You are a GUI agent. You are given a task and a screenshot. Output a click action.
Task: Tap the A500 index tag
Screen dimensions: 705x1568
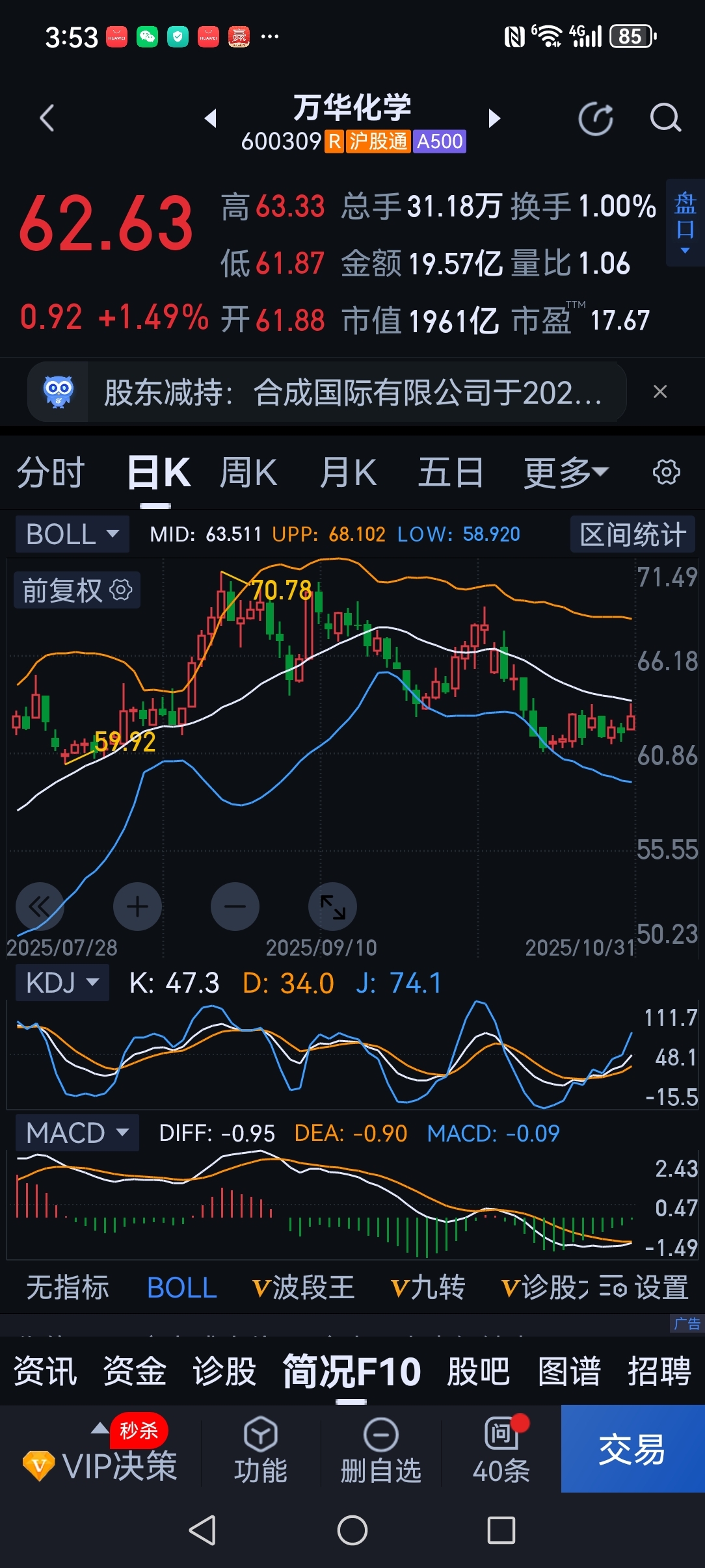440,141
